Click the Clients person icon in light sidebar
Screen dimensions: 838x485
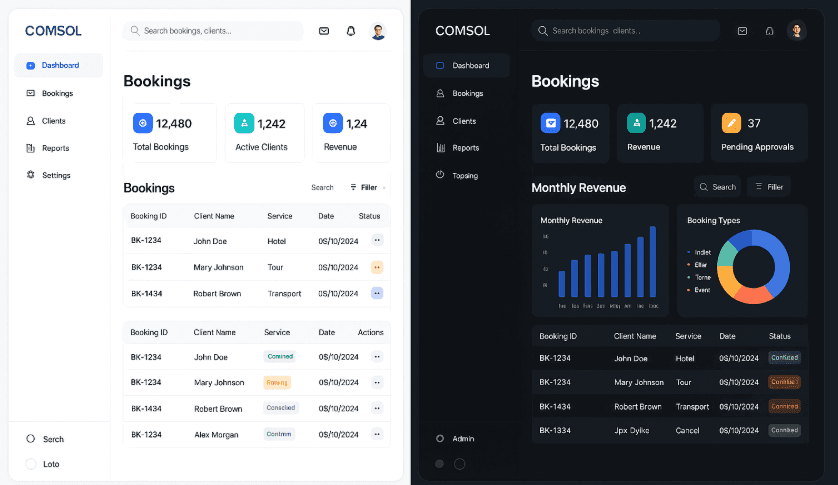pos(31,121)
